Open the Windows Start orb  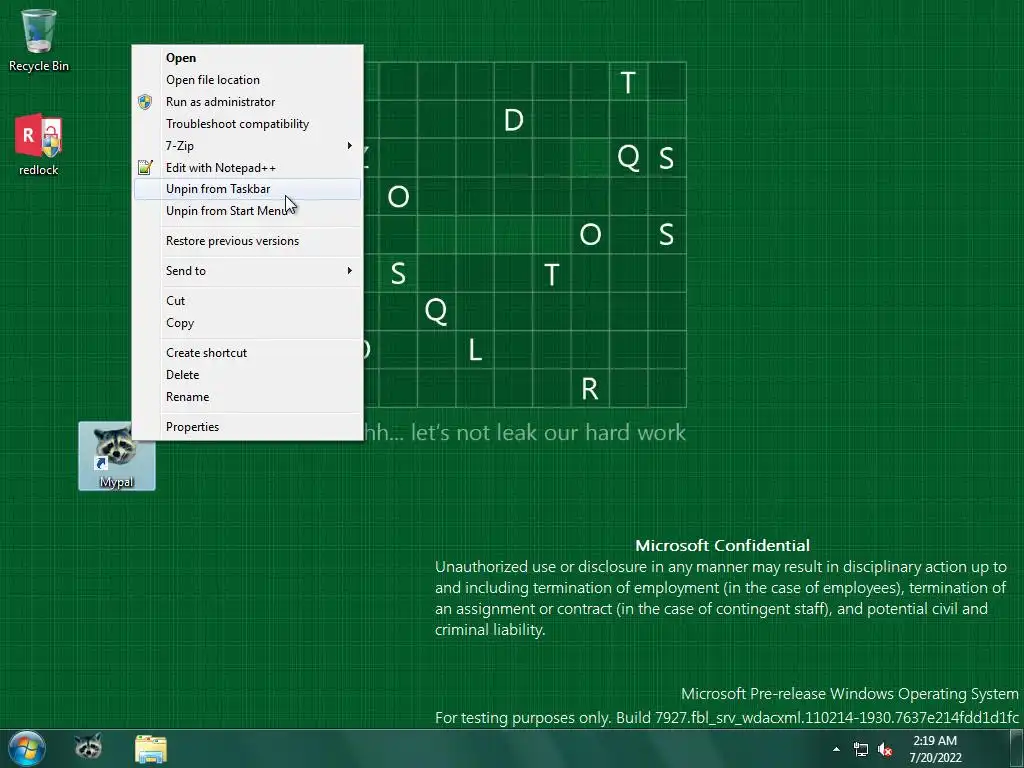pyautogui.click(x=27, y=748)
